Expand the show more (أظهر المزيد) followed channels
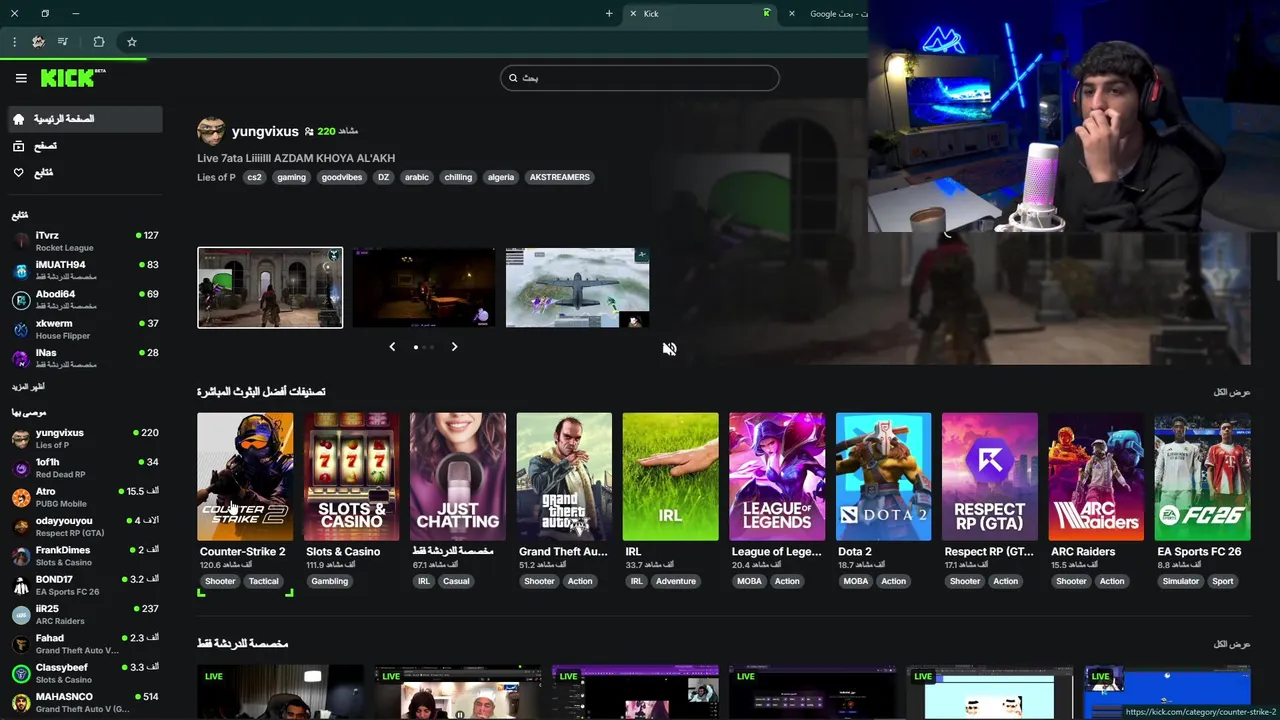The height and width of the screenshot is (720, 1280). click(28, 387)
